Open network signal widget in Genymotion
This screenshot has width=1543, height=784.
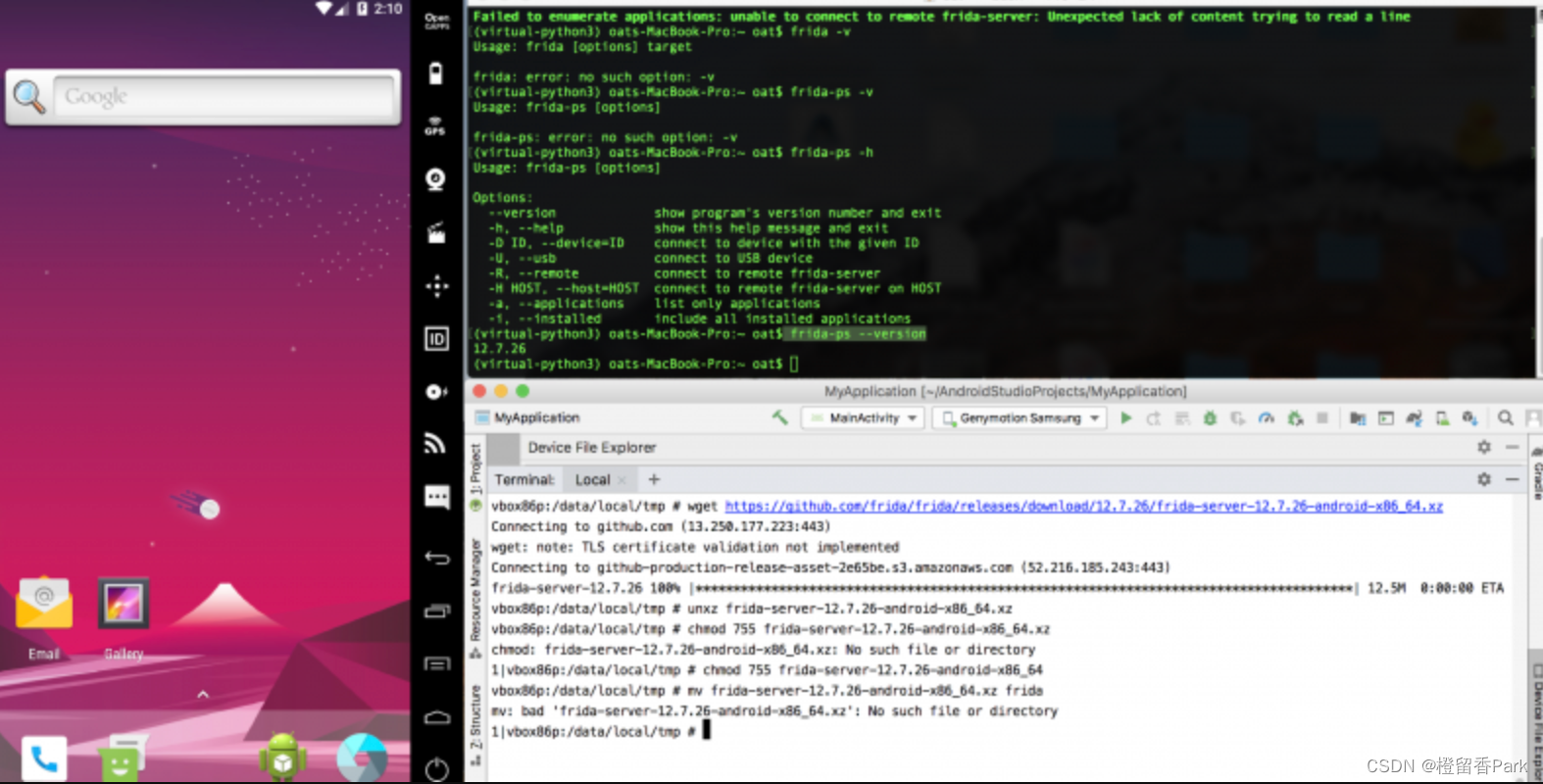click(x=436, y=444)
